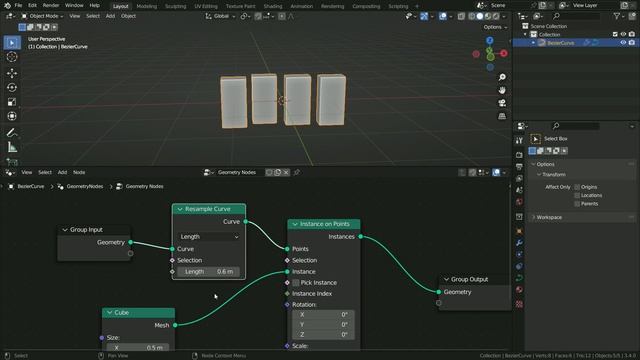Hide BezierCurve in viewport via eye icon
Image resolution: width=640 pixels, height=360 pixels.
point(623,42)
